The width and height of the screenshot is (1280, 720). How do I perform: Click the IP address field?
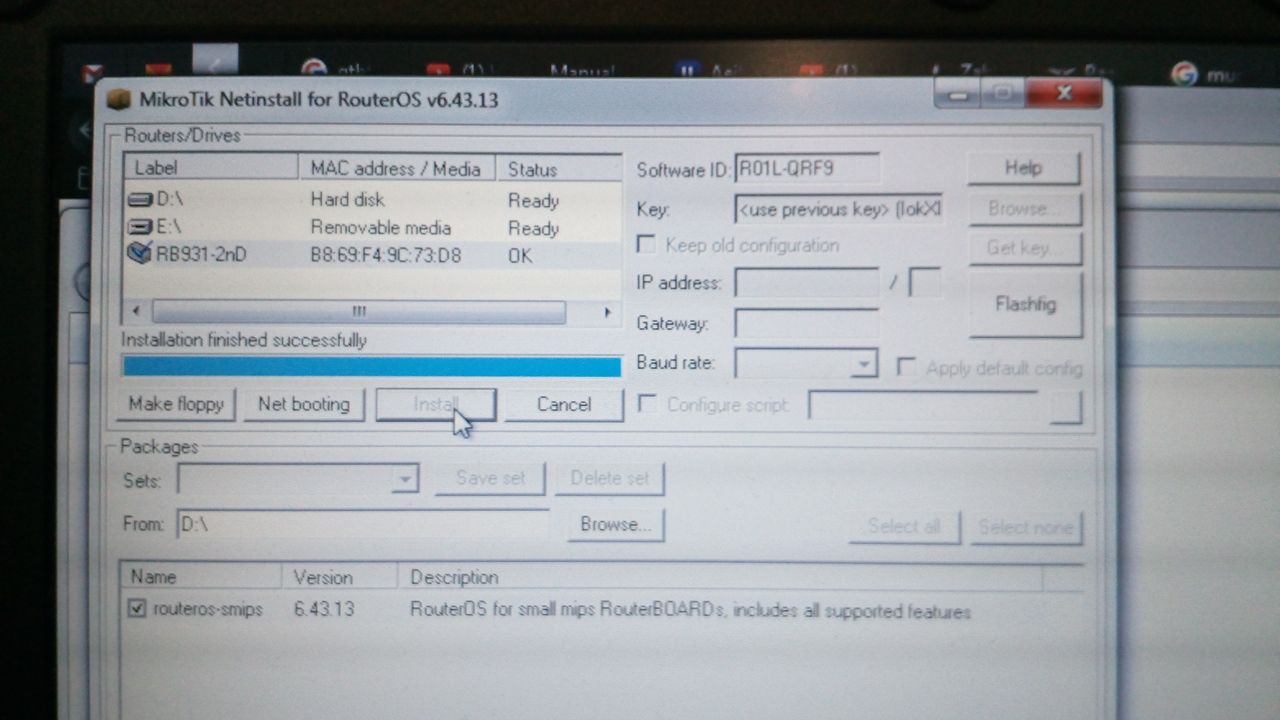(807, 283)
